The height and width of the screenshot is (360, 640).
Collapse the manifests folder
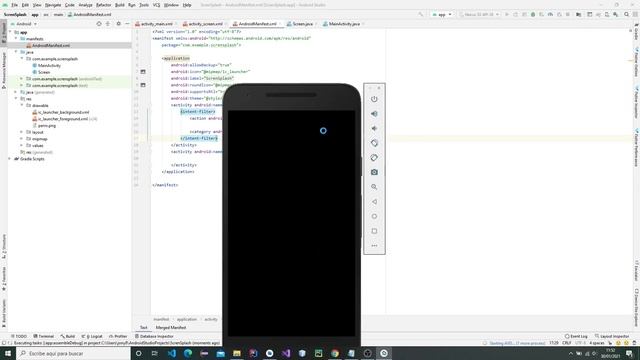[16, 39]
